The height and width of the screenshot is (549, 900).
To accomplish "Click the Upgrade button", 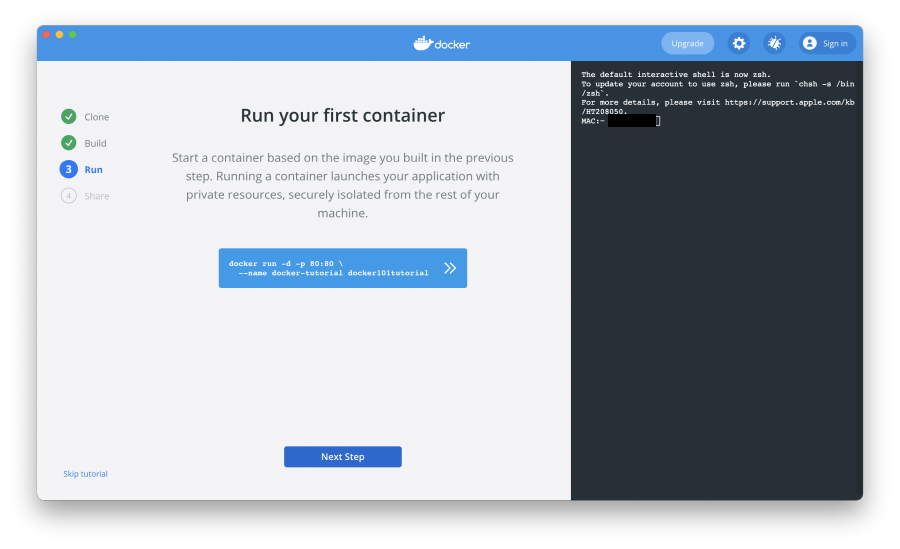I will (687, 43).
